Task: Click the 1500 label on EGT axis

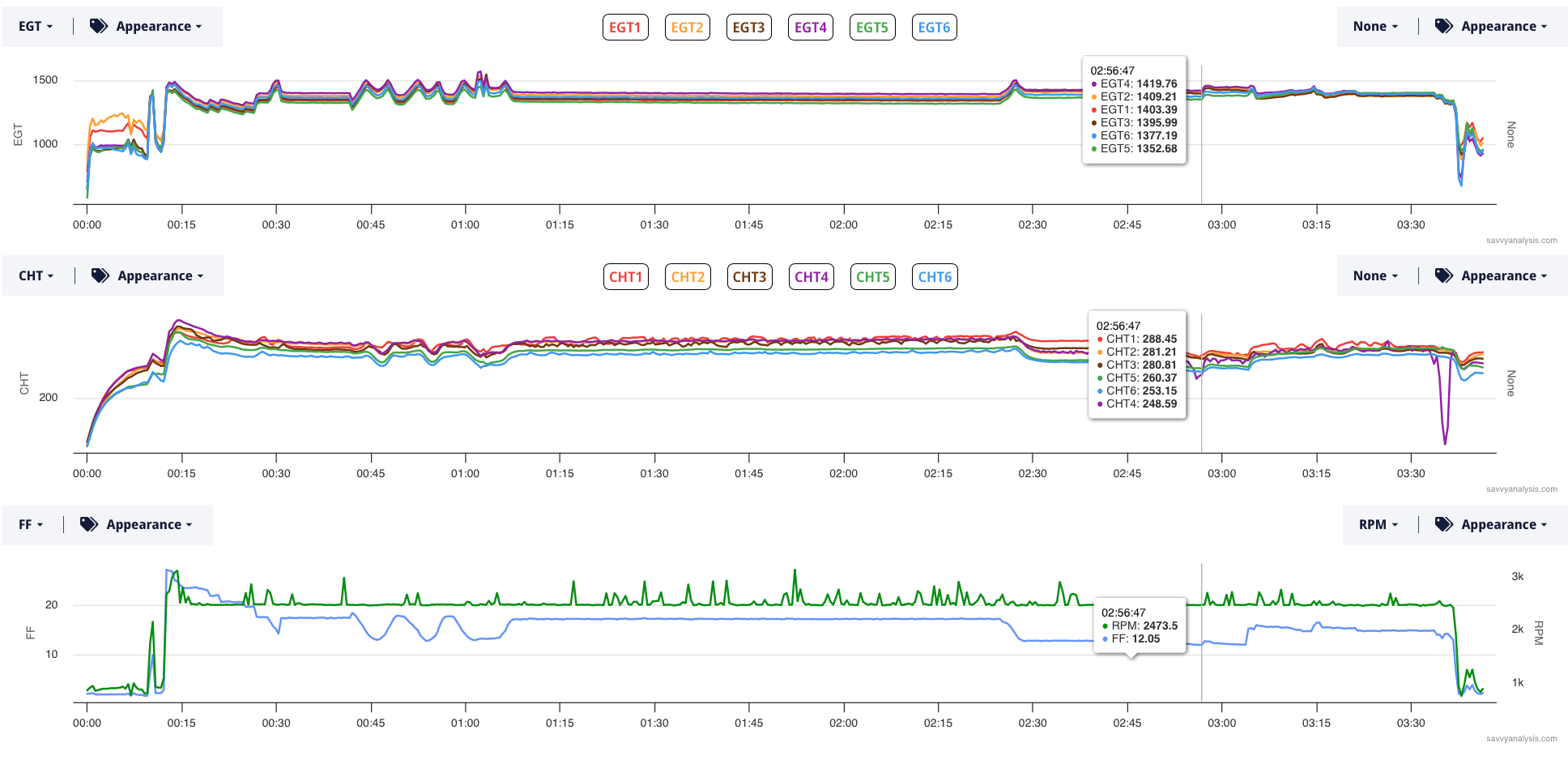Action: pyautogui.click(x=45, y=80)
